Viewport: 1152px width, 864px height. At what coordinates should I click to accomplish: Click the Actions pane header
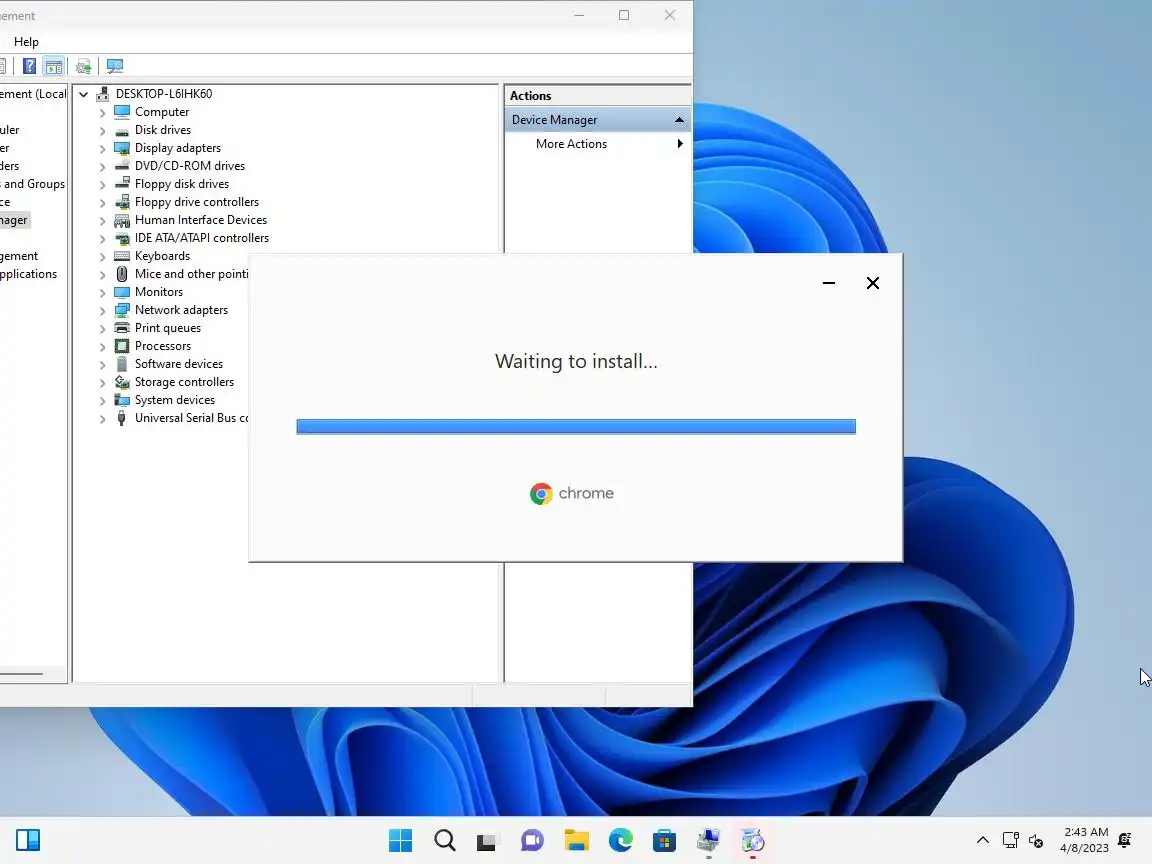pyautogui.click(x=597, y=96)
